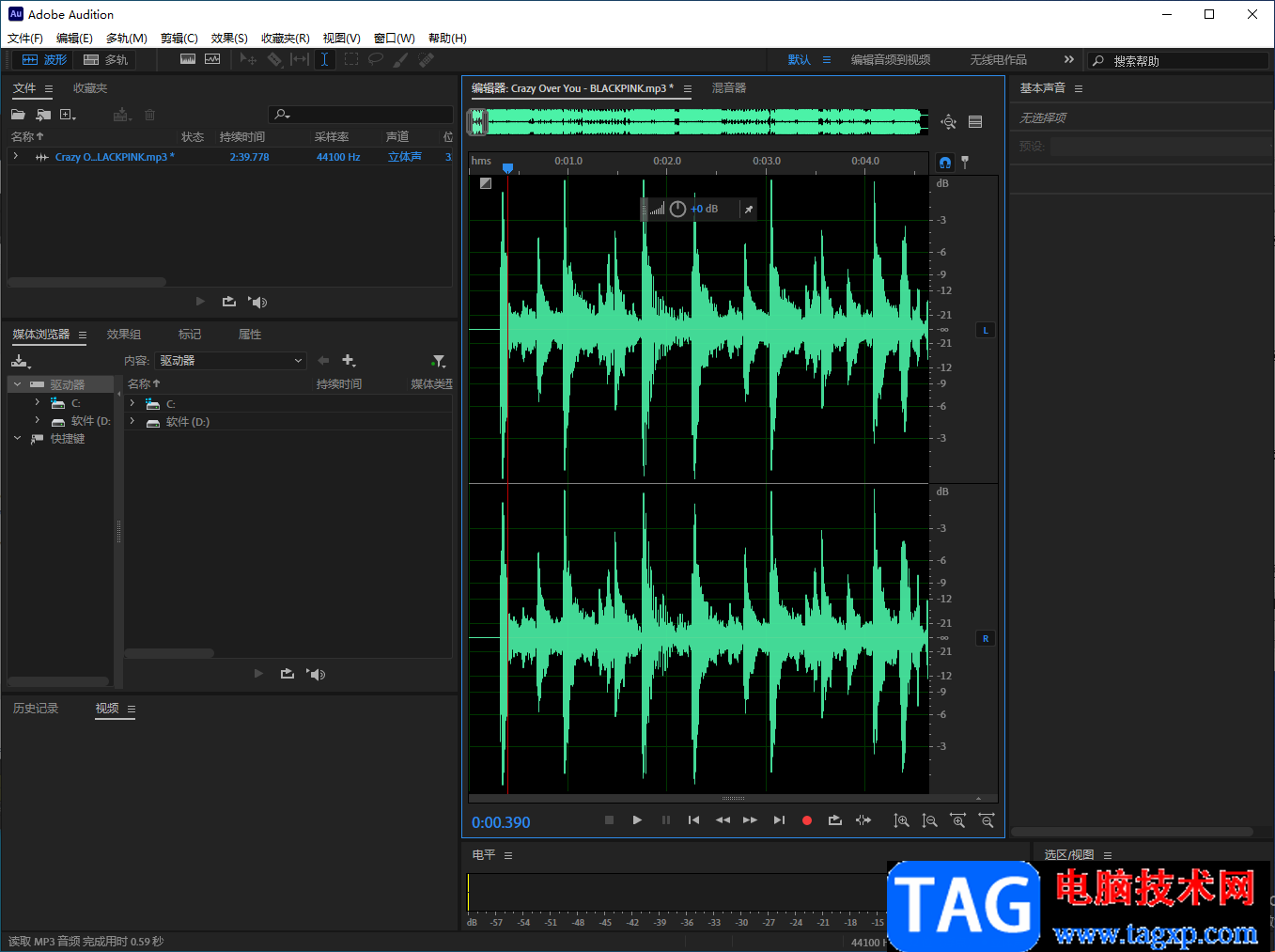
Task: Switch to the 属性 tab
Action: pyautogui.click(x=250, y=335)
